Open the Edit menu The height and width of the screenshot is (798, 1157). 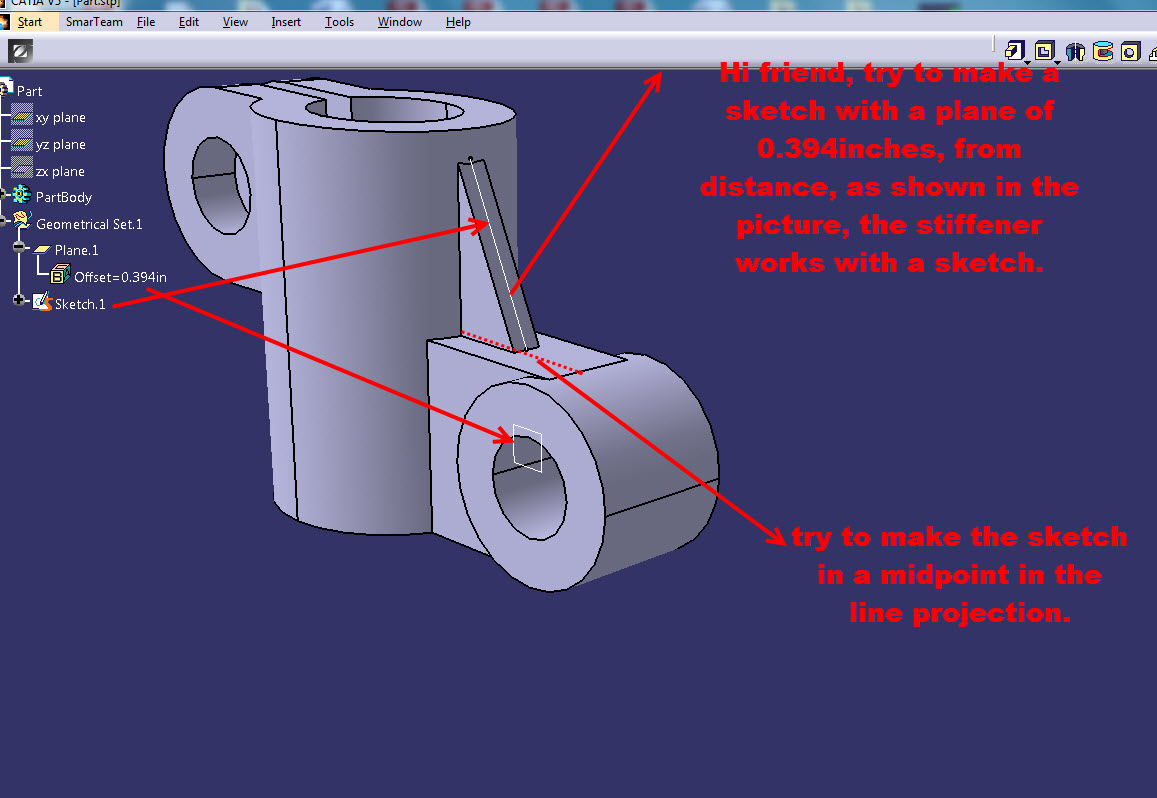pos(189,22)
